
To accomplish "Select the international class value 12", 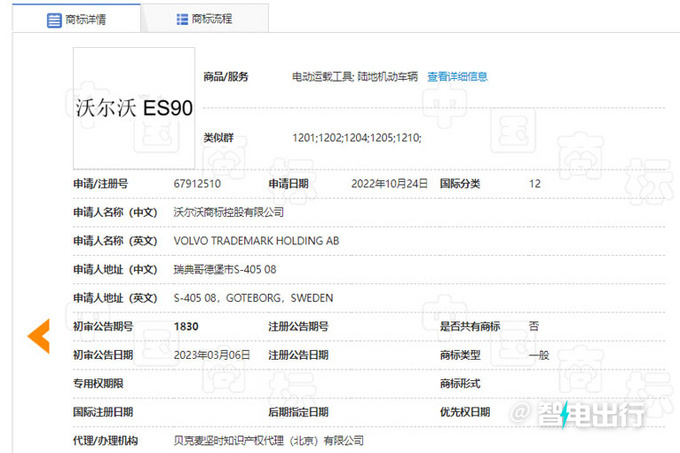I will 535,184.
